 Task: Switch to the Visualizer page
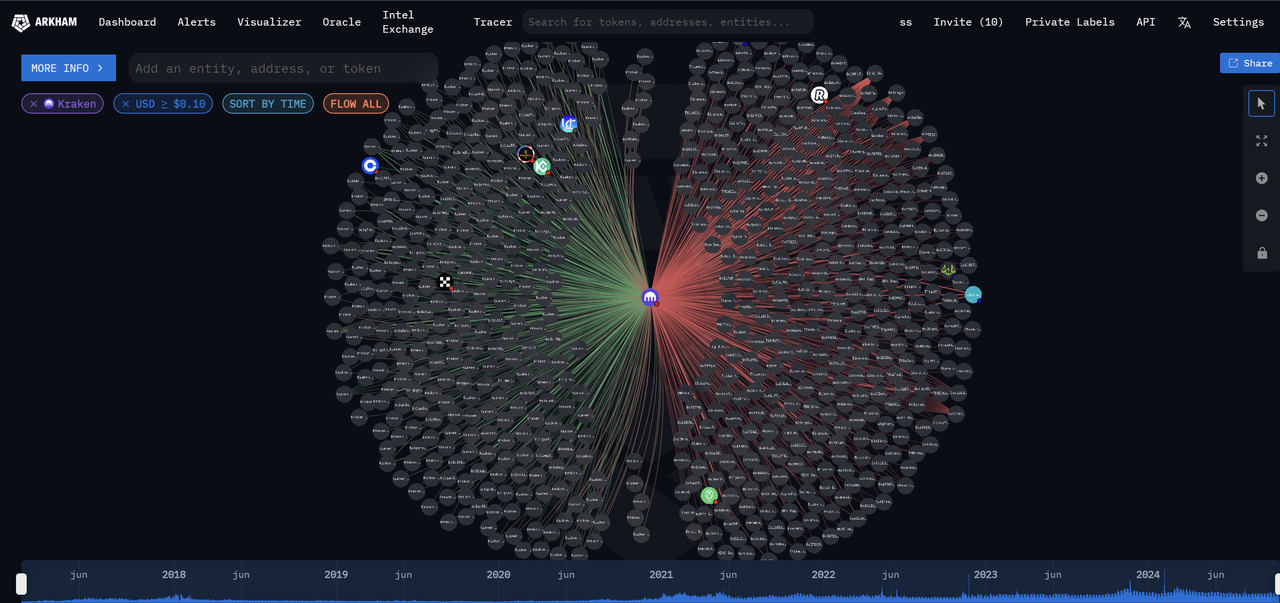pyautogui.click(x=269, y=22)
